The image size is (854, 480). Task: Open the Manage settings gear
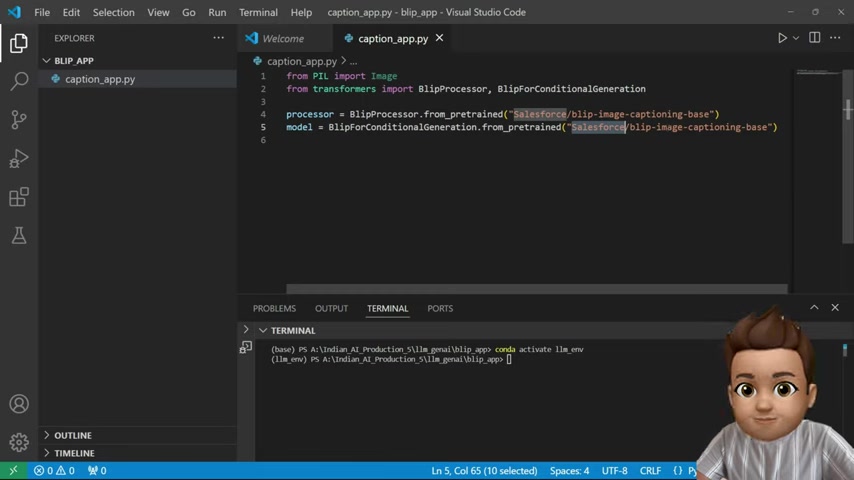point(19,442)
